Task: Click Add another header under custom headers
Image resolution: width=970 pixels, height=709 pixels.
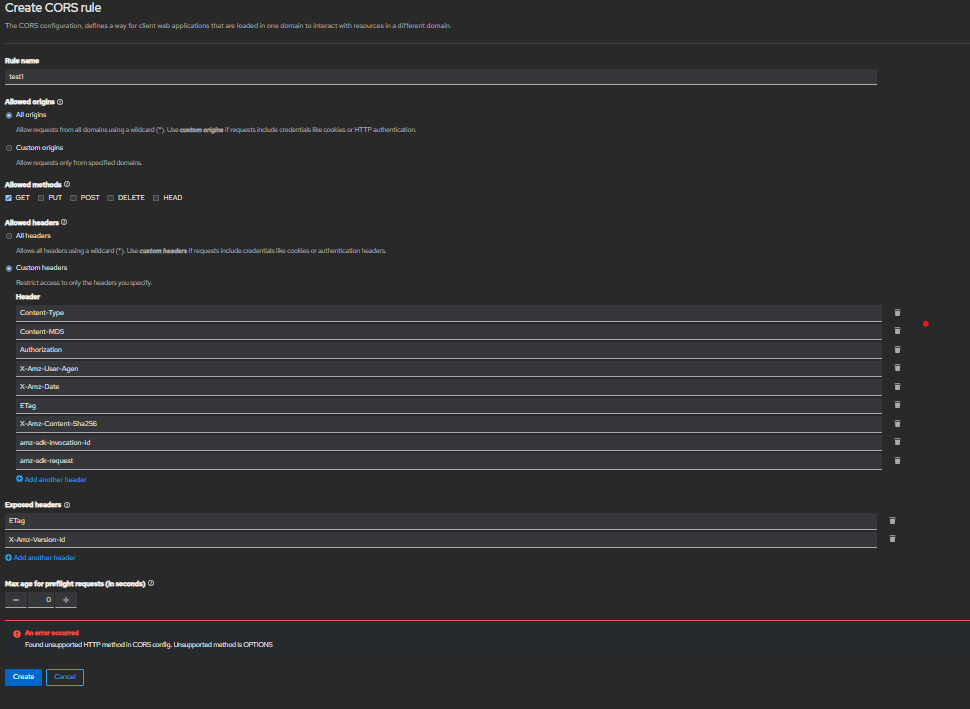Action: coord(55,480)
